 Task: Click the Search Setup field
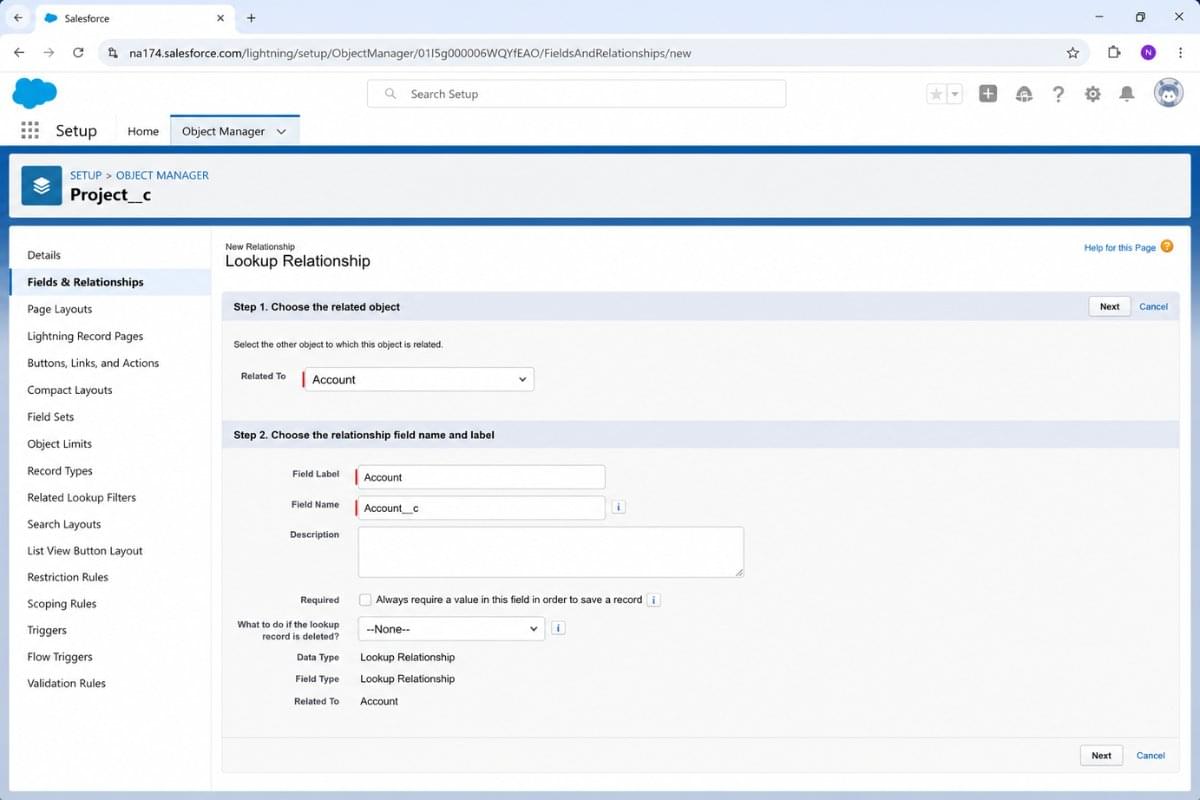pyautogui.click(x=577, y=94)
